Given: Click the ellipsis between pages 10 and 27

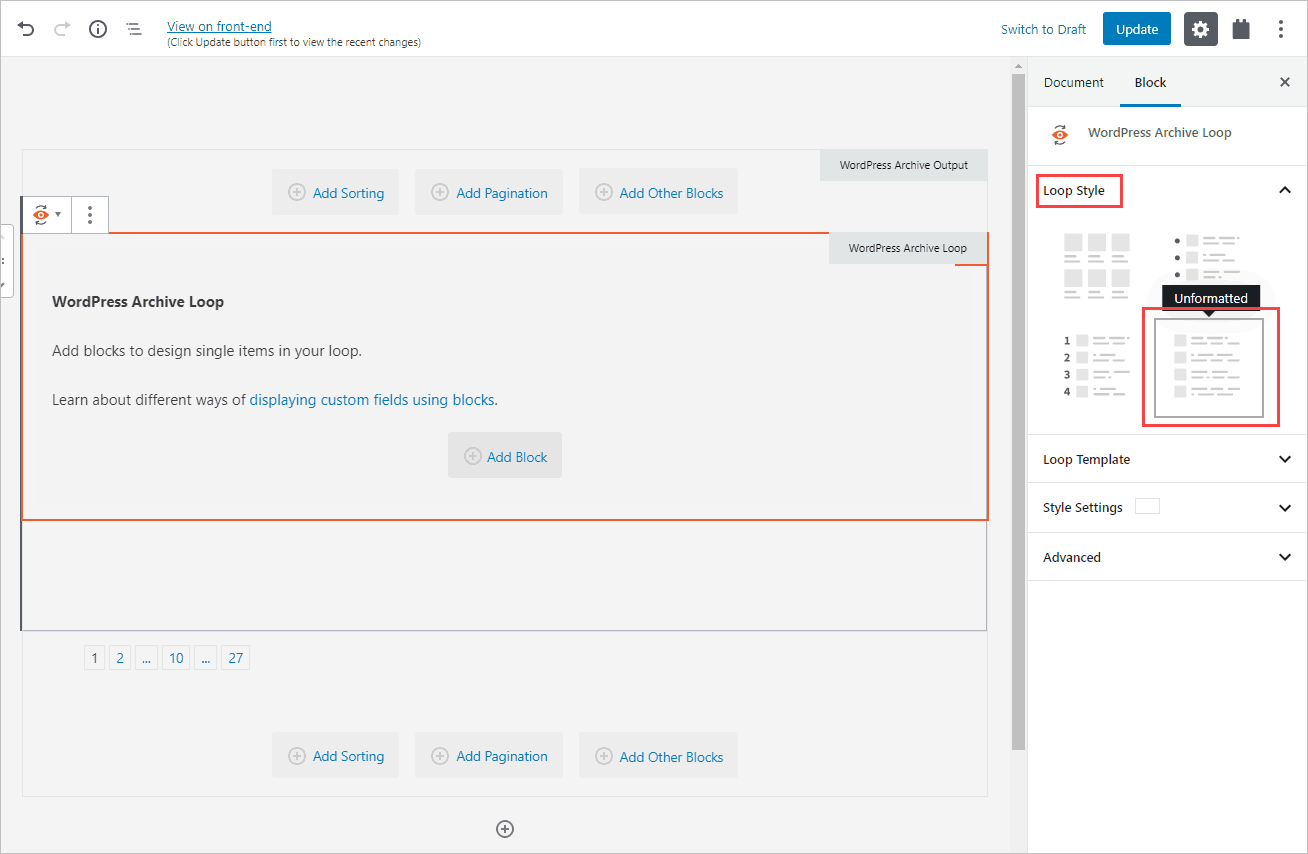Looking at the screenshot, I should 206,658.
